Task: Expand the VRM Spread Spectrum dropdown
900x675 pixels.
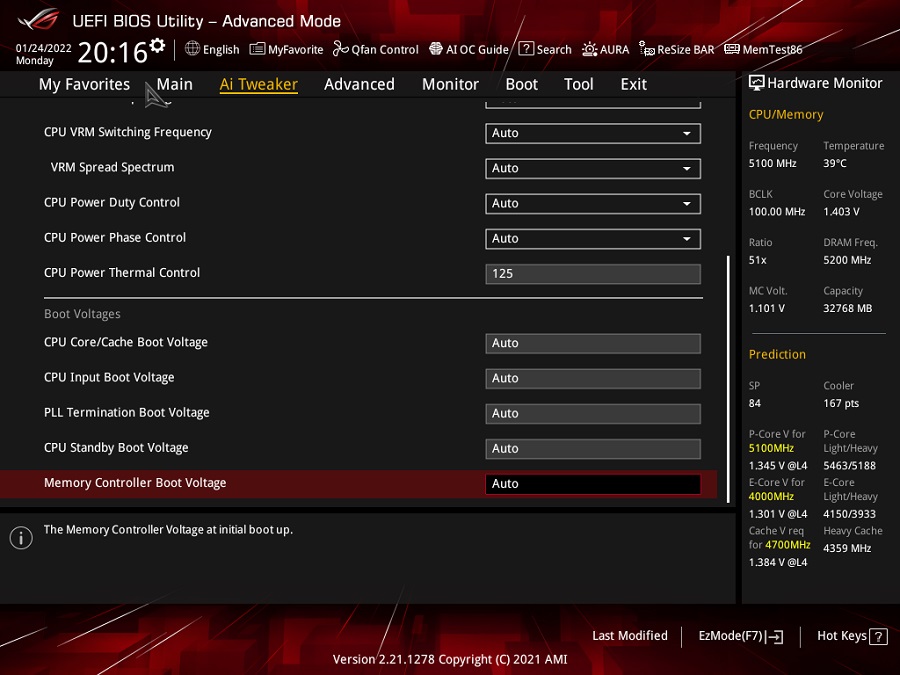Action: pyautogui.click(x=593, y=168)
